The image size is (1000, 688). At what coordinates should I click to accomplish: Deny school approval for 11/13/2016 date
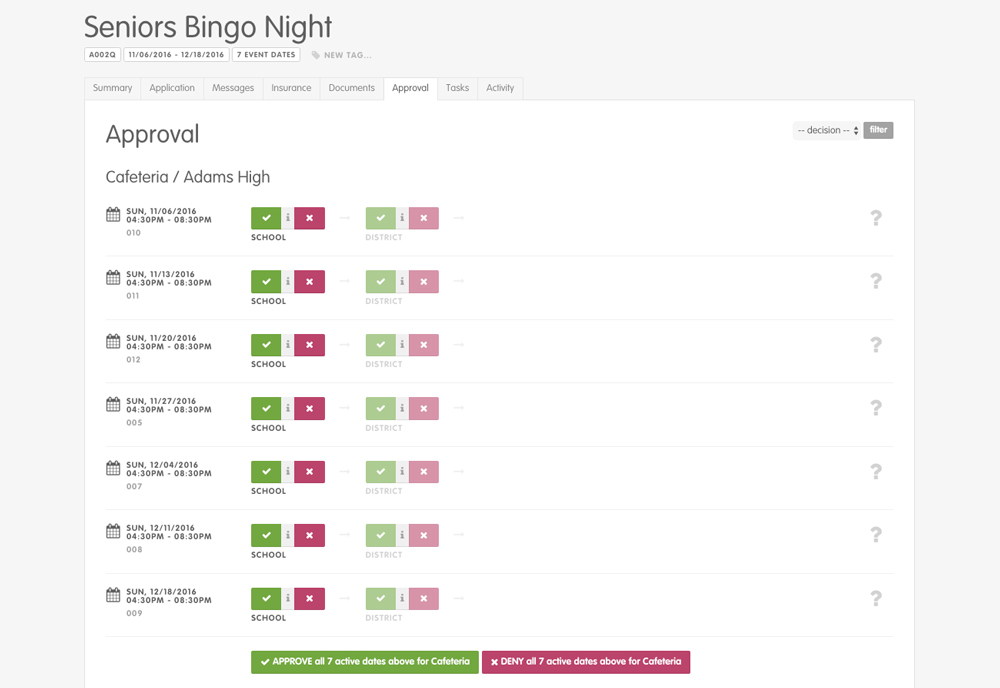309,281
